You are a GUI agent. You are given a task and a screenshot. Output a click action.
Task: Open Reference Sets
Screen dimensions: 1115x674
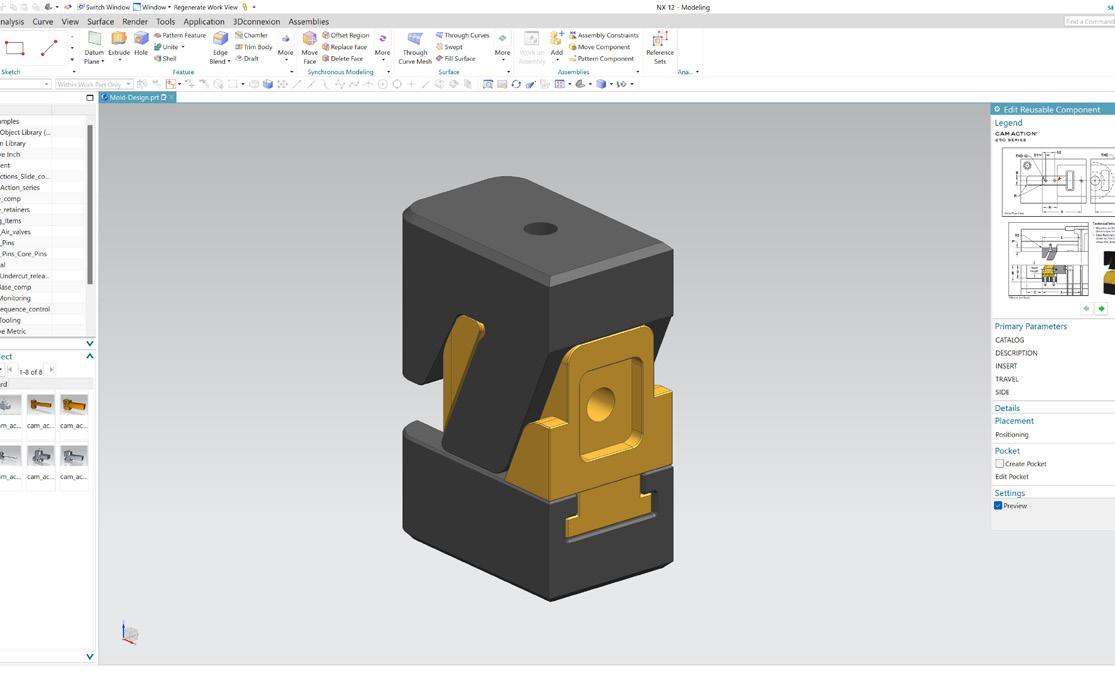click(660, 47)
